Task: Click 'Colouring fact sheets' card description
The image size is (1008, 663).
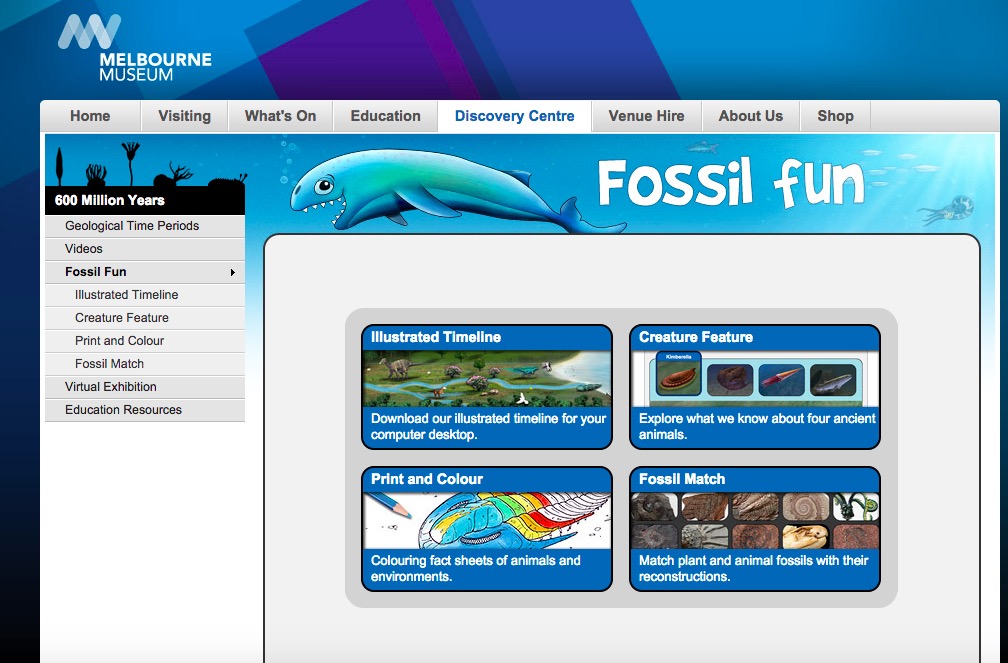Action: point(476,568)
